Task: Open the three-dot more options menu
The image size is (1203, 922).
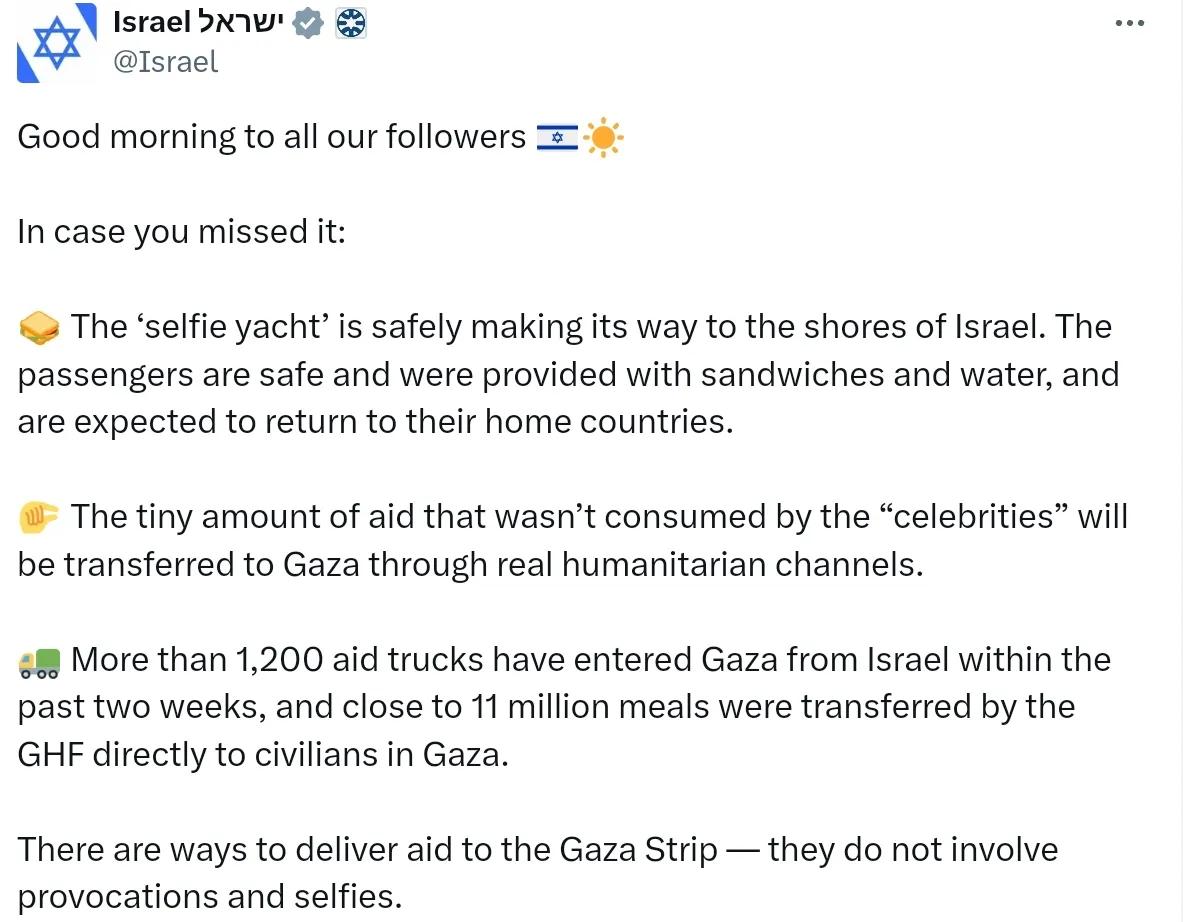Action: pos(1129,23)
